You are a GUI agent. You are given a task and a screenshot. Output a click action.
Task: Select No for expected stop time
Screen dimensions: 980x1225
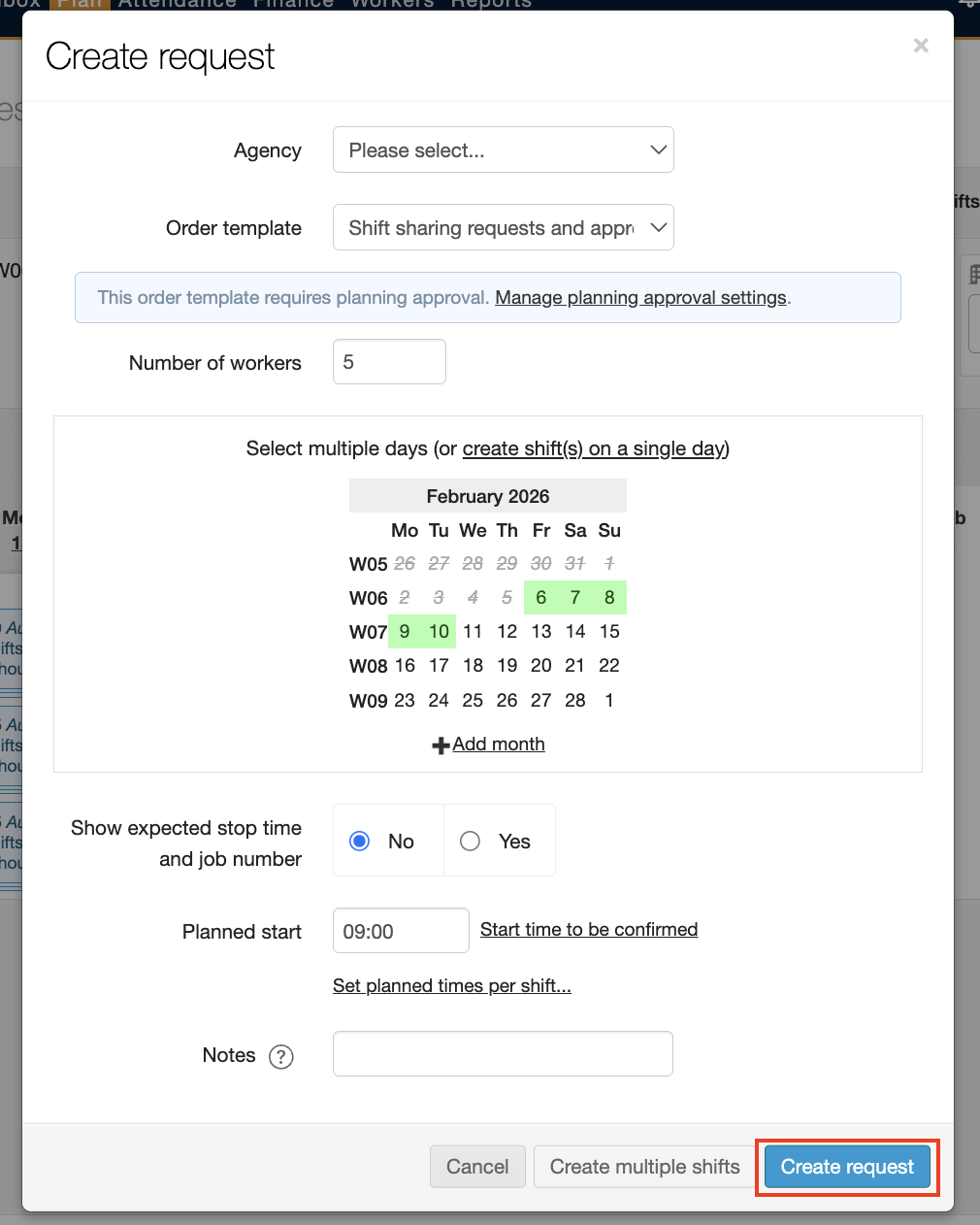point(359,841)
